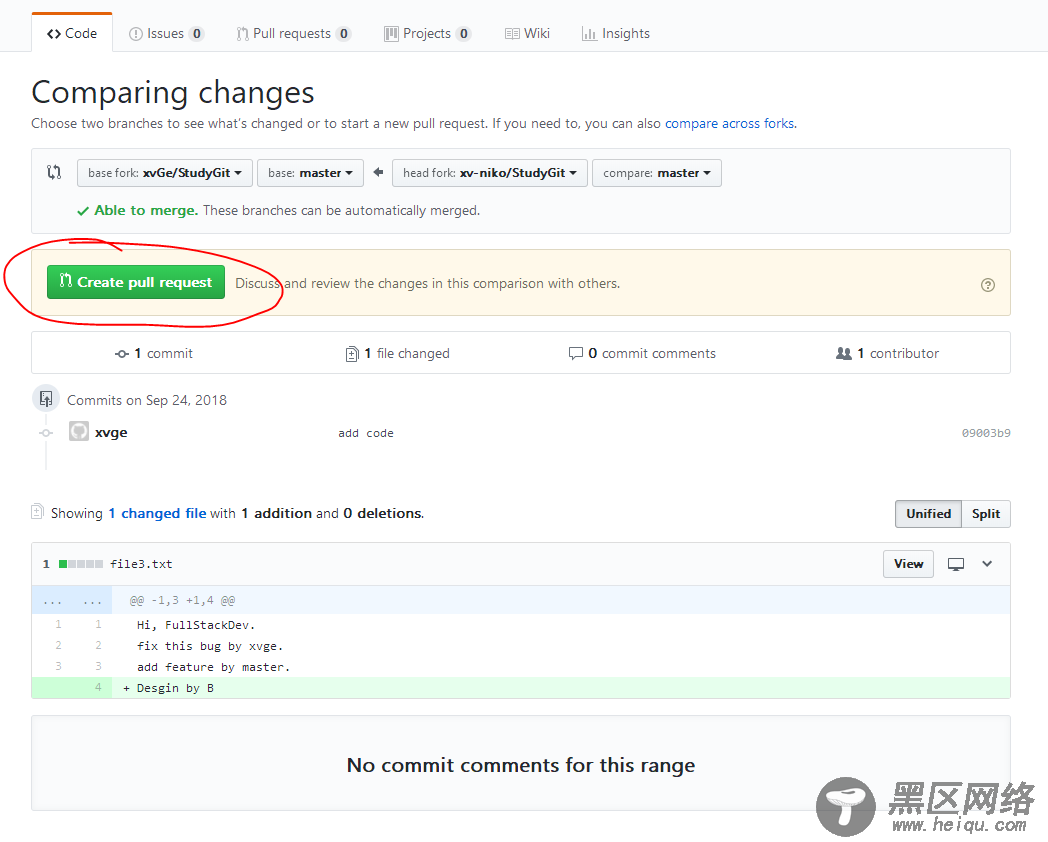Viewport: 1048px width, 842px height.
Task: Click the display rich diff monitor icon
Action: click(956, 564)
